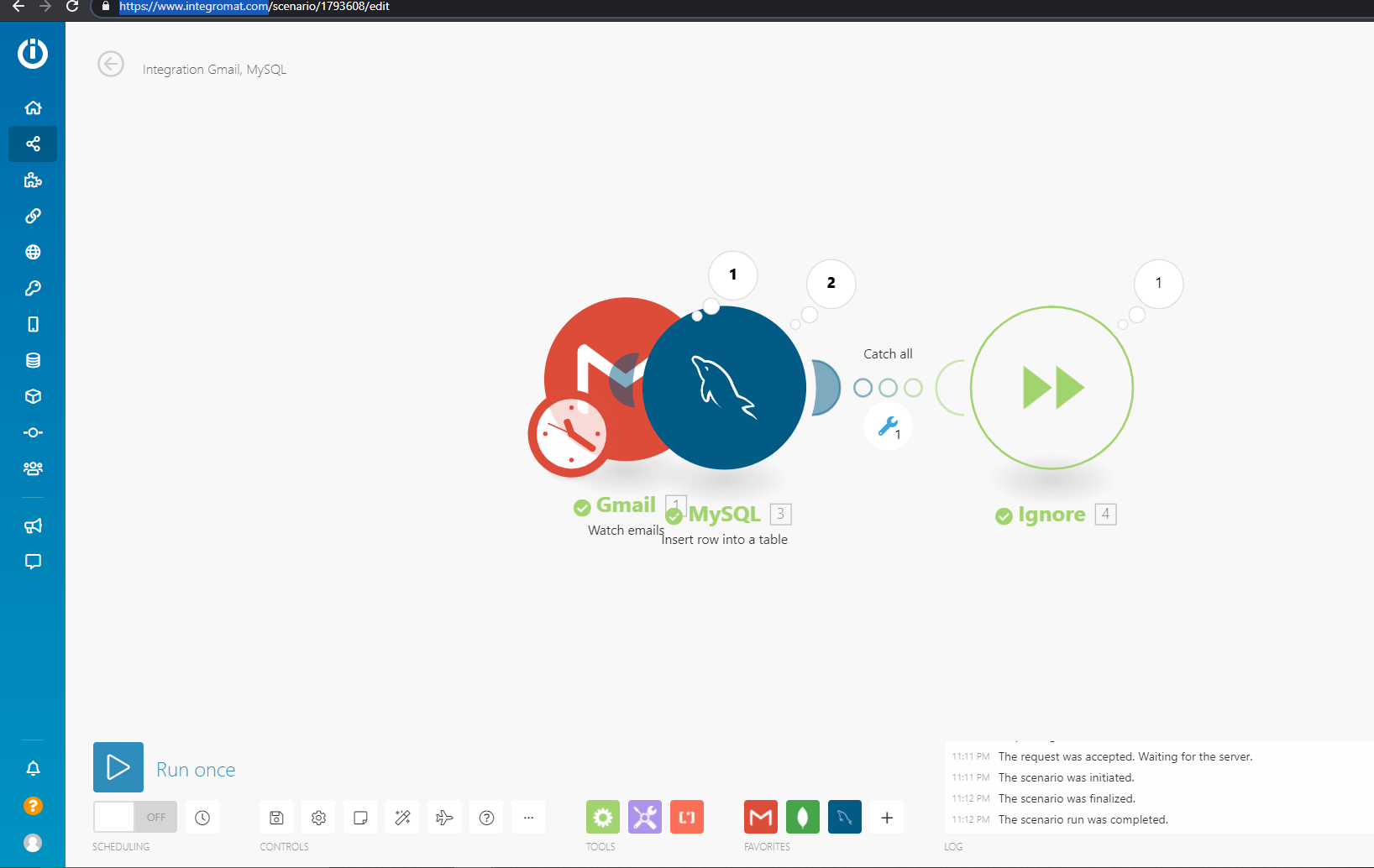
Task: Open the Data stores database icon
Action: tap(33, 360)
